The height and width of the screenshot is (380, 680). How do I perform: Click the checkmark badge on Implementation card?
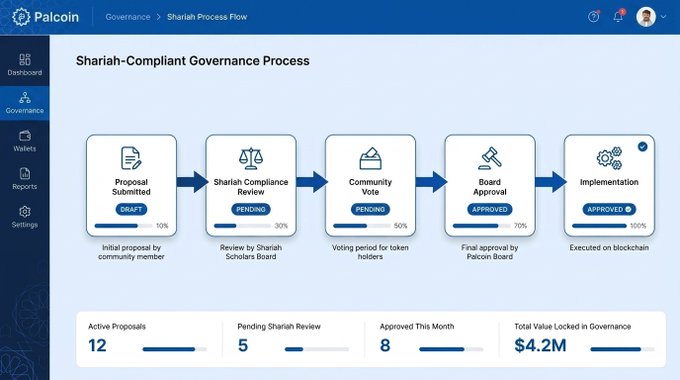coord(643,147)
